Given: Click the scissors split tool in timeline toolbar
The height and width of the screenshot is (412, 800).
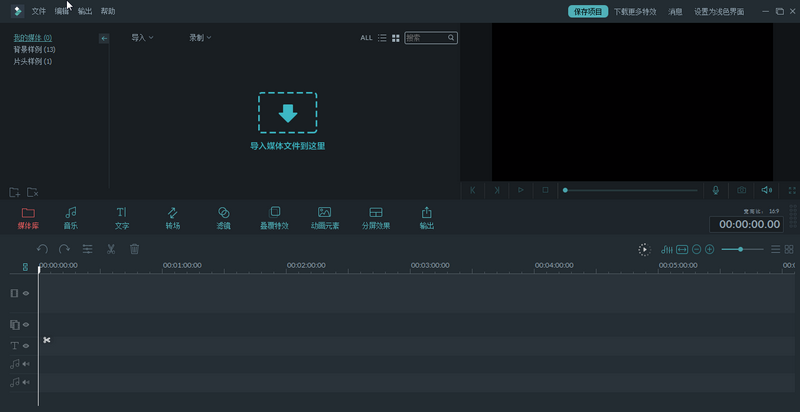Looking at the screenshot, I should point(111,249).
